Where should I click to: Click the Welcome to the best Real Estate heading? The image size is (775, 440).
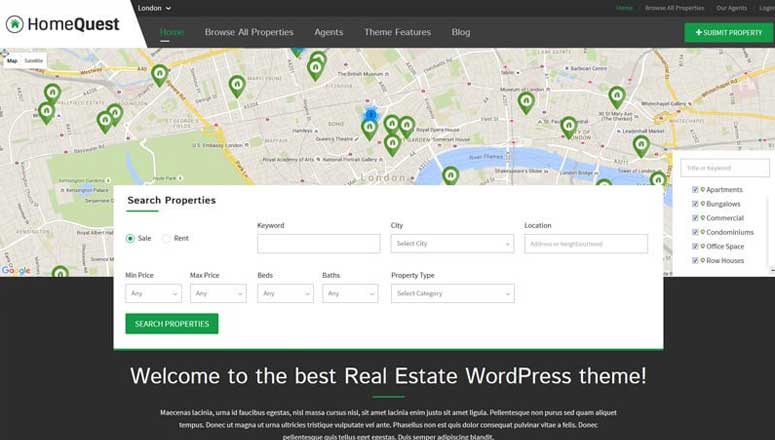tap(388, 376)
